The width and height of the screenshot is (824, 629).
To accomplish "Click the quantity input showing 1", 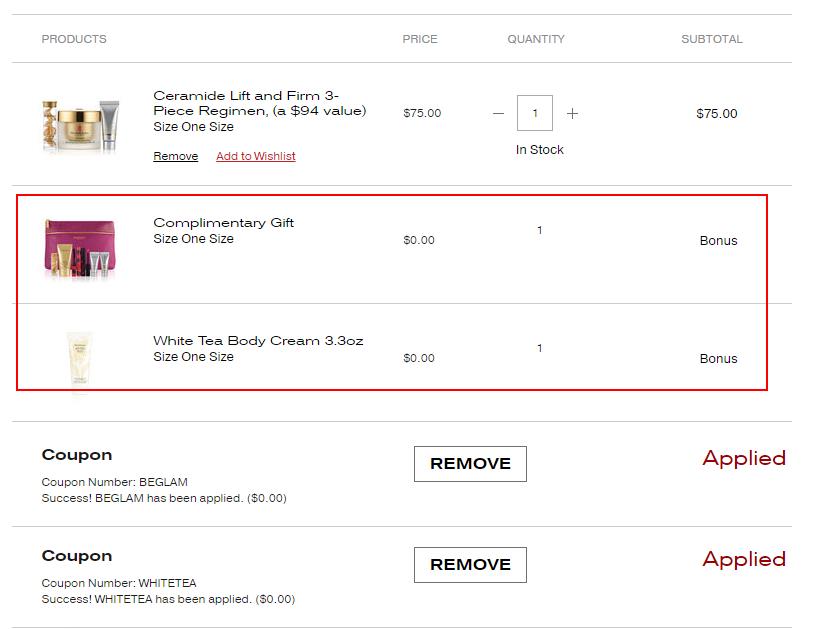I will point(536,113).
